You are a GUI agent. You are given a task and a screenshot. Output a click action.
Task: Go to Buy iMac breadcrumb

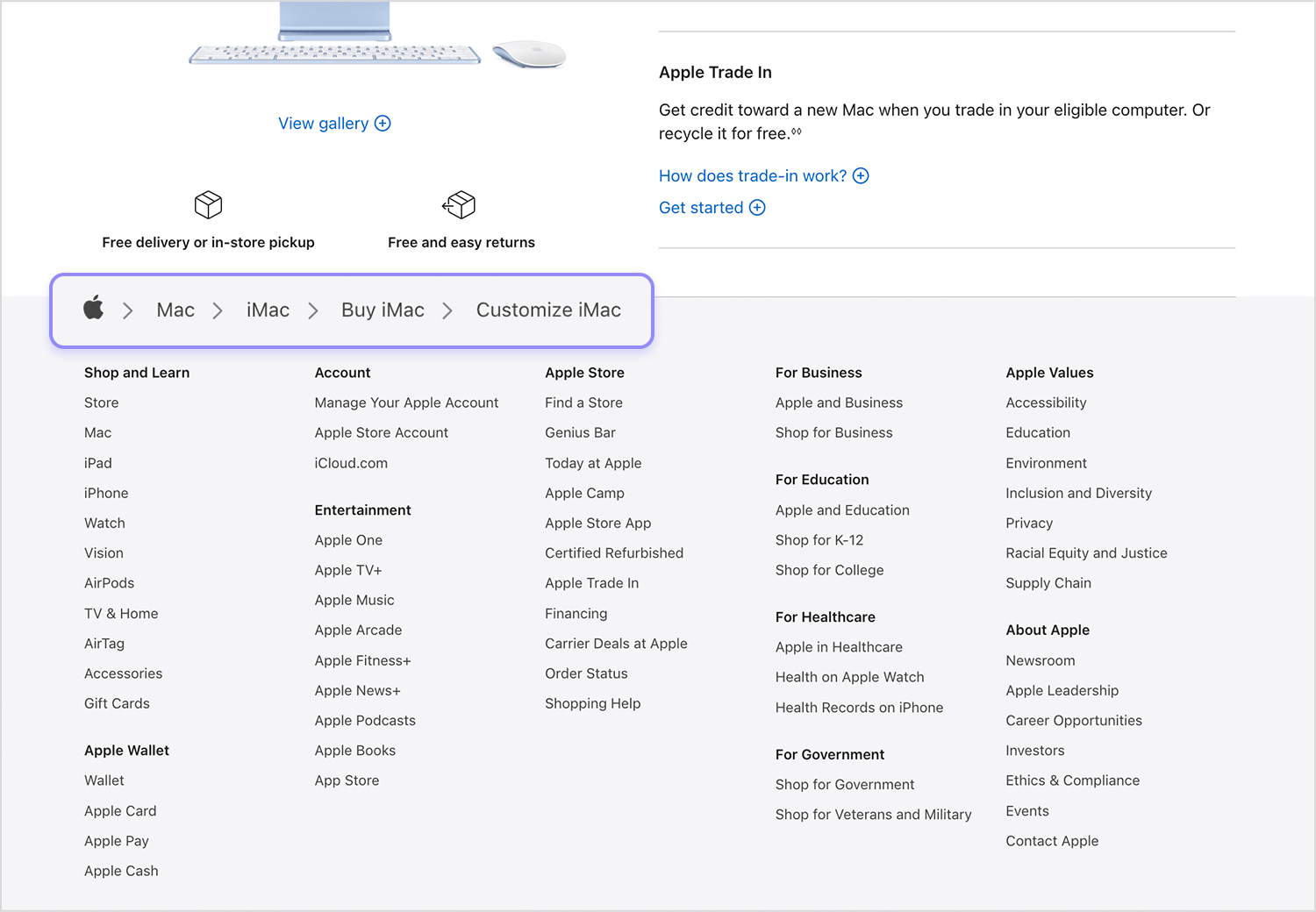click(383, 310)
